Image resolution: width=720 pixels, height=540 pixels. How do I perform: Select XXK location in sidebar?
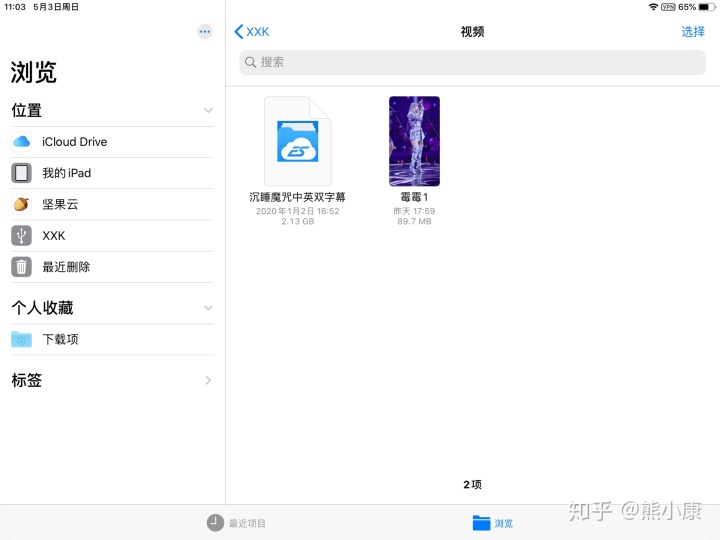[x=112, y=236]
